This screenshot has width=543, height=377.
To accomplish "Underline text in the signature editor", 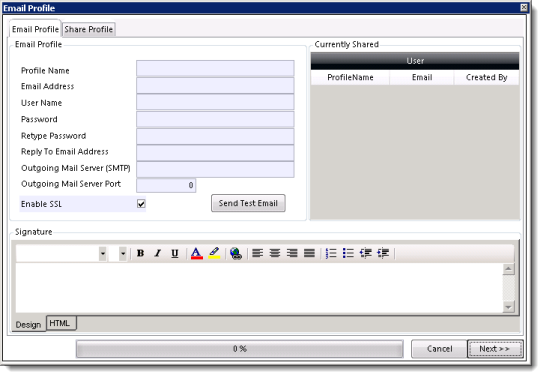I will pos(175,254).
